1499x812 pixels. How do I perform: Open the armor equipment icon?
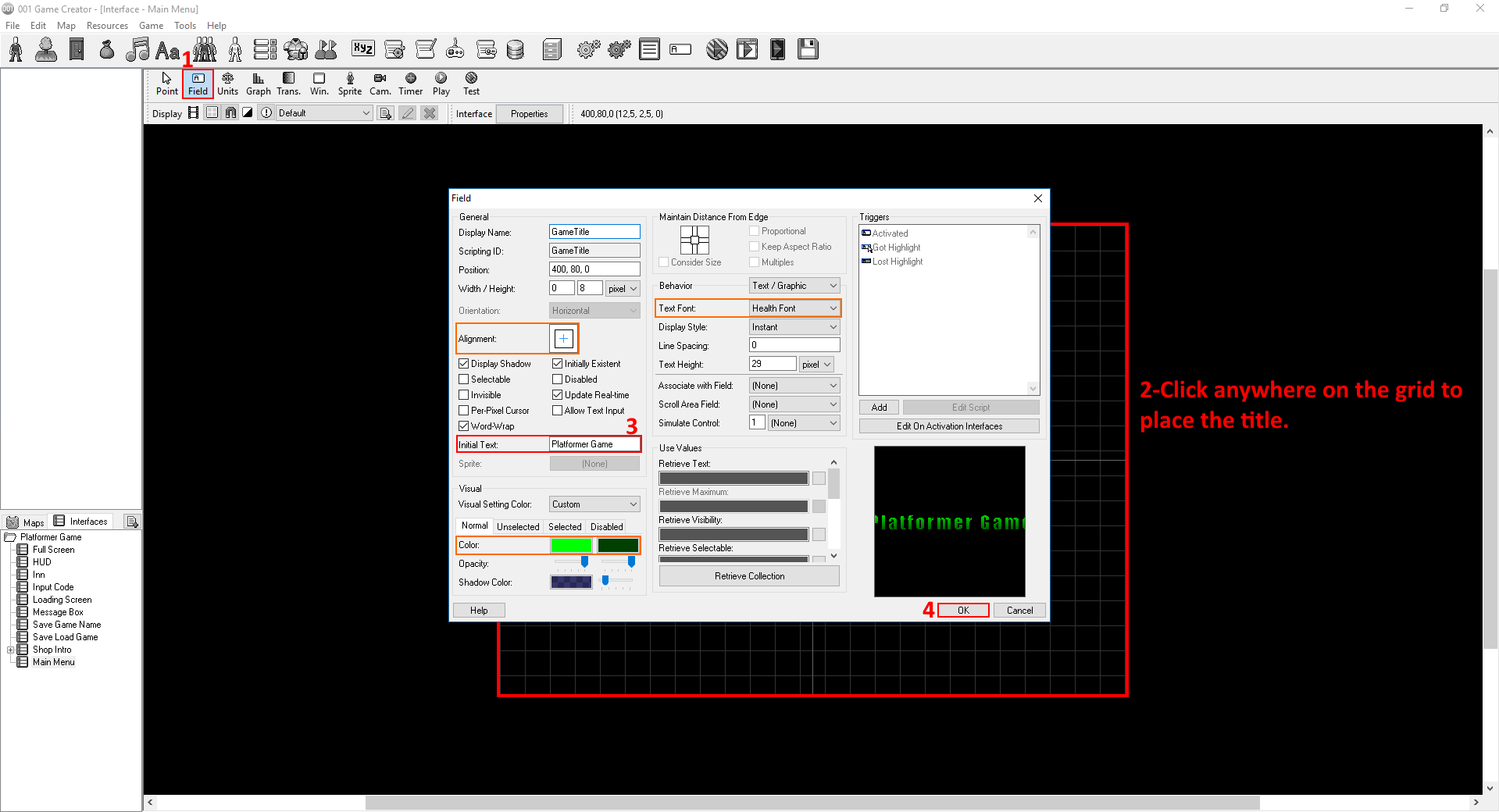tap(296, 49)
